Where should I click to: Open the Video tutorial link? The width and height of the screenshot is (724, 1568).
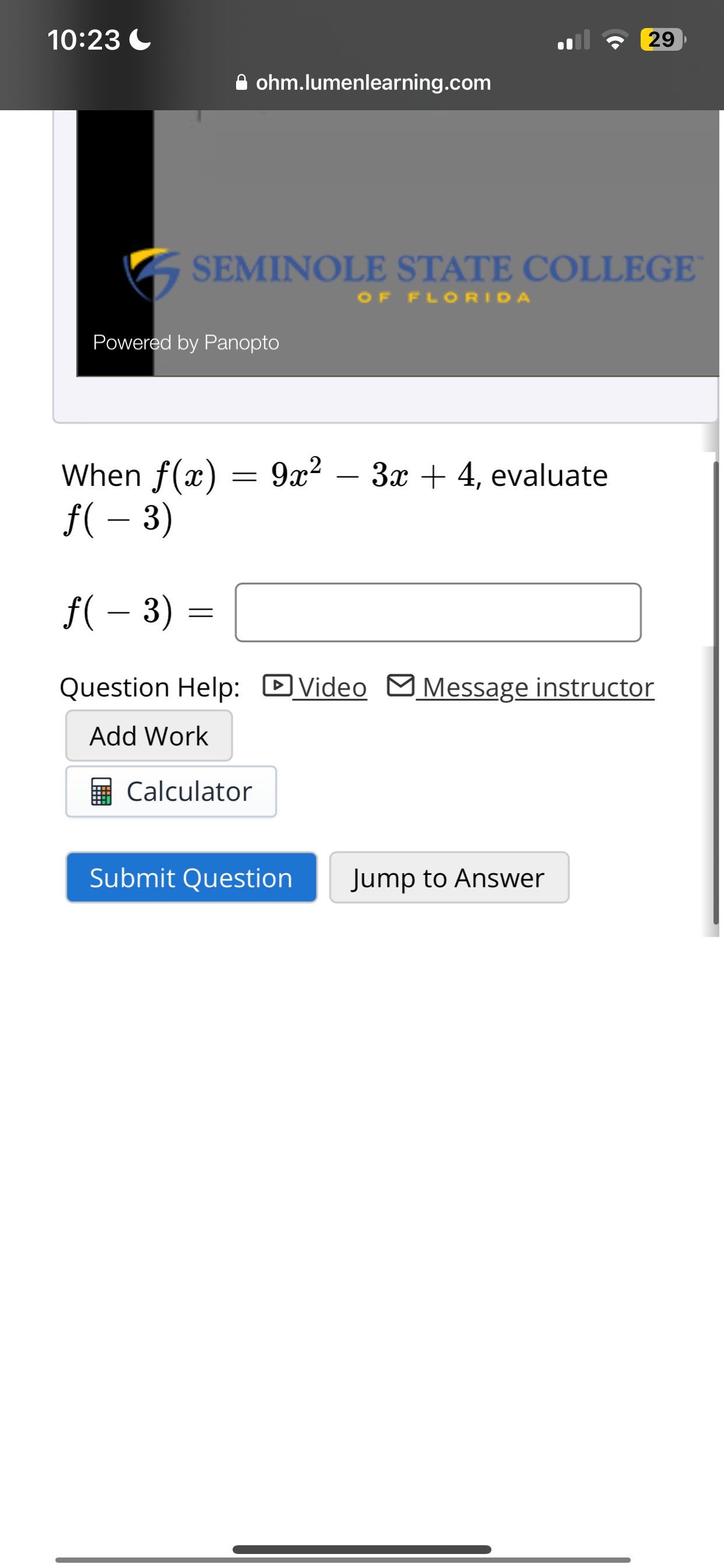pos(332,687)
